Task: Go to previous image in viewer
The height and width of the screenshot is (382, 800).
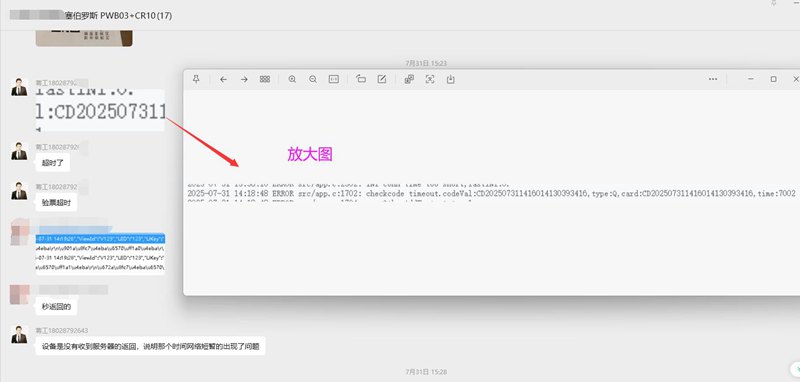Action: 223,79
